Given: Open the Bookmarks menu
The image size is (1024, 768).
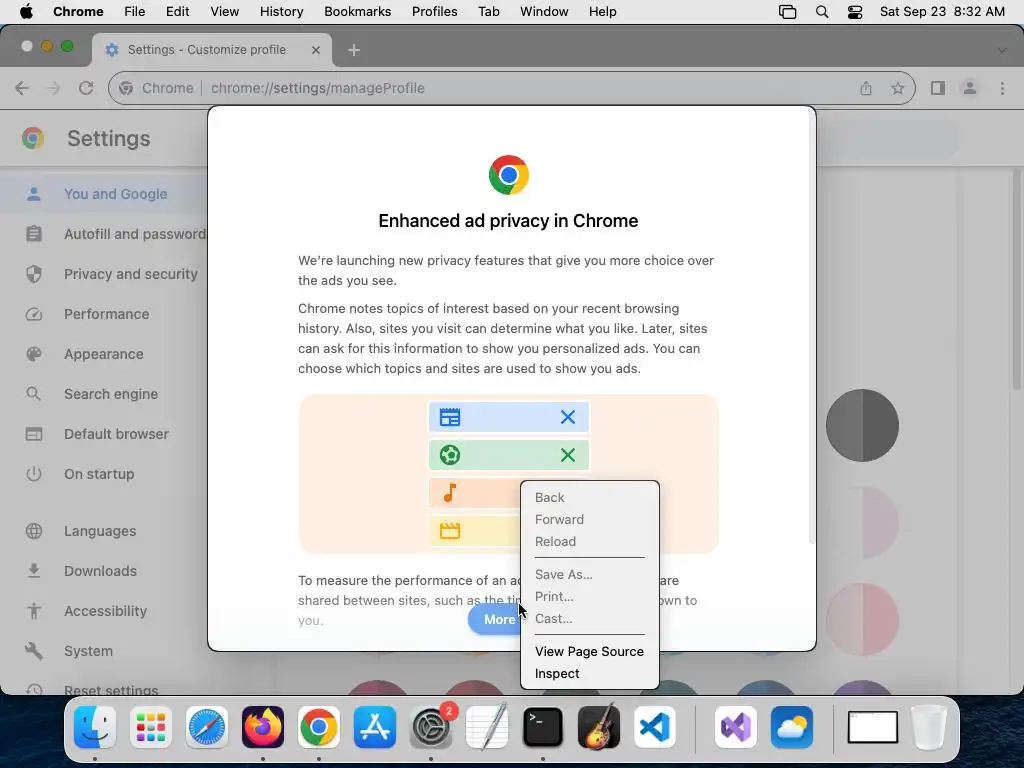Looking at the screenshot, I should (x=357, y=12).
